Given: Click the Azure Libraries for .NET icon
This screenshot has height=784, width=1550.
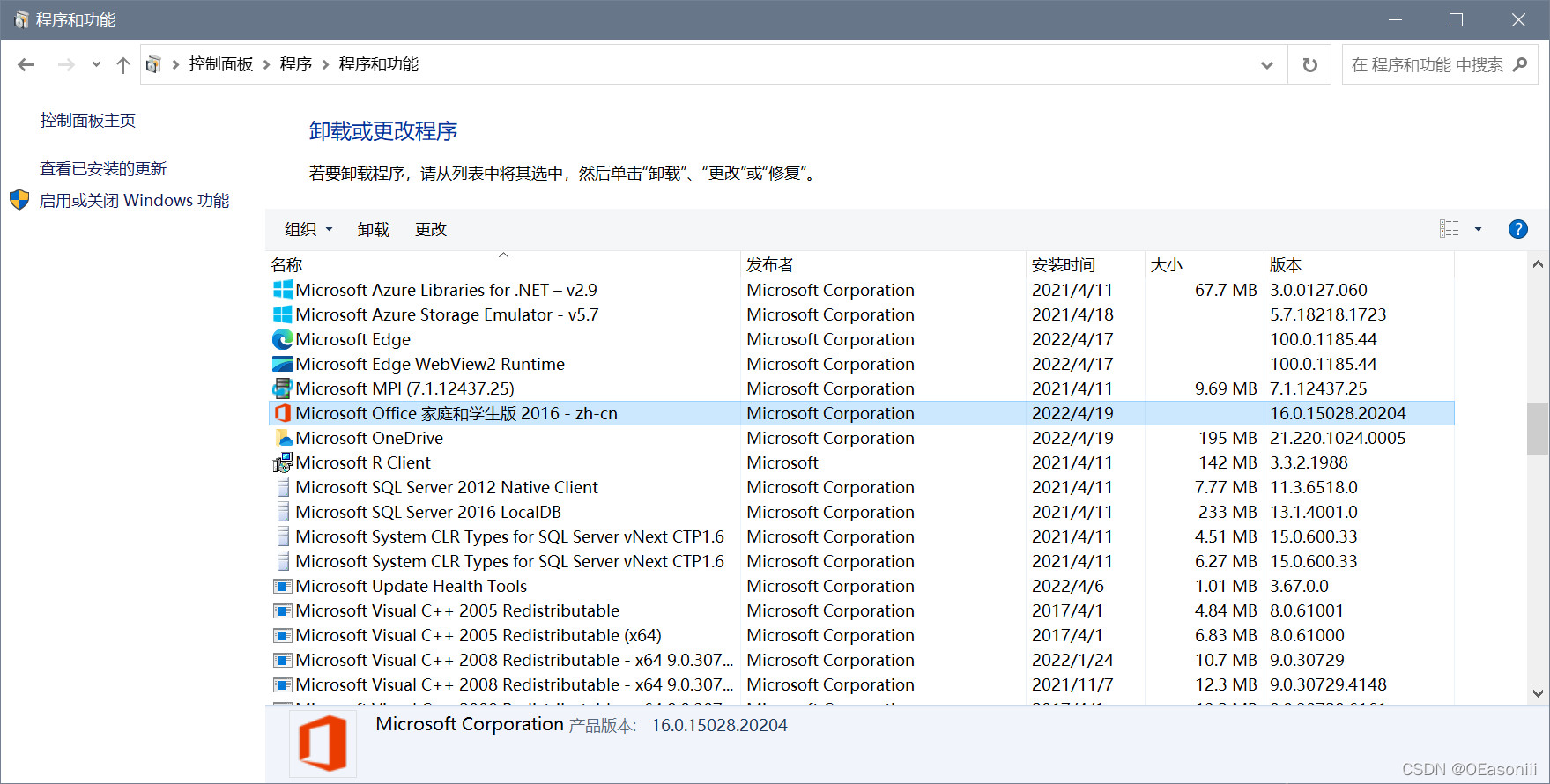Looking at the screenshot, I should click(283, 290).
